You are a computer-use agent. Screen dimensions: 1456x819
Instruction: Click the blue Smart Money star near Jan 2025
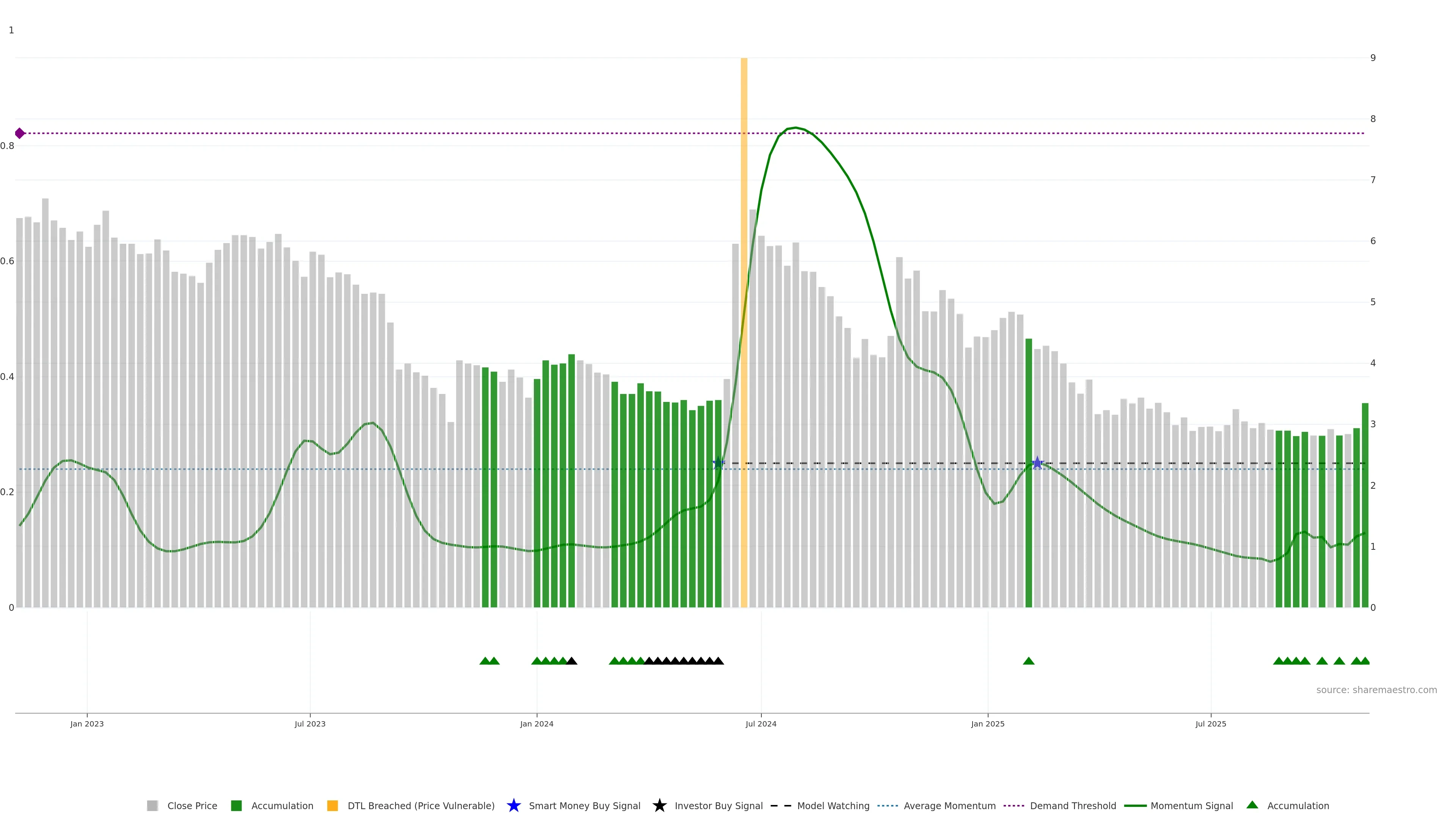1037,463
